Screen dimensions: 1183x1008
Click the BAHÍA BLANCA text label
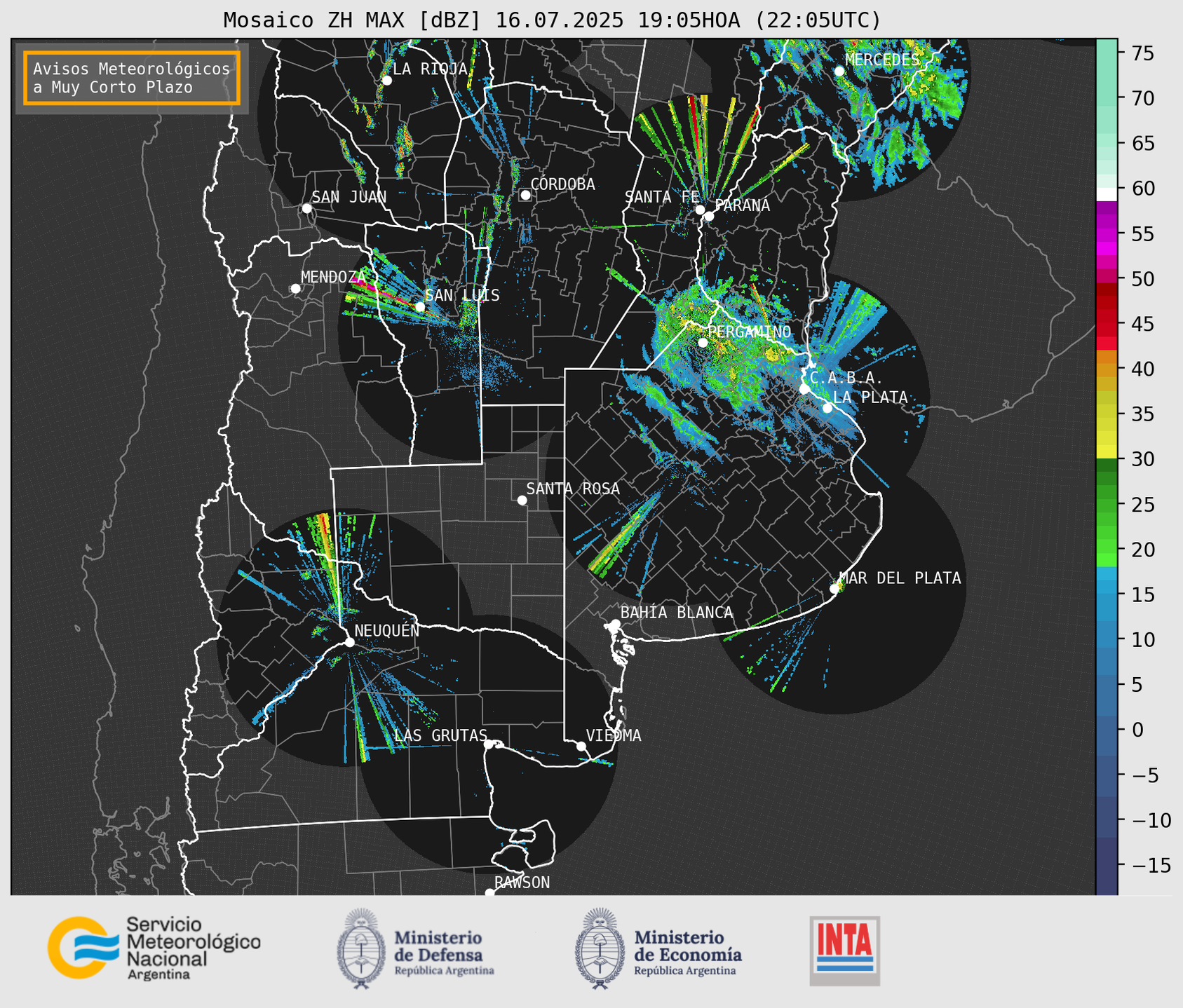coord(677,613)
